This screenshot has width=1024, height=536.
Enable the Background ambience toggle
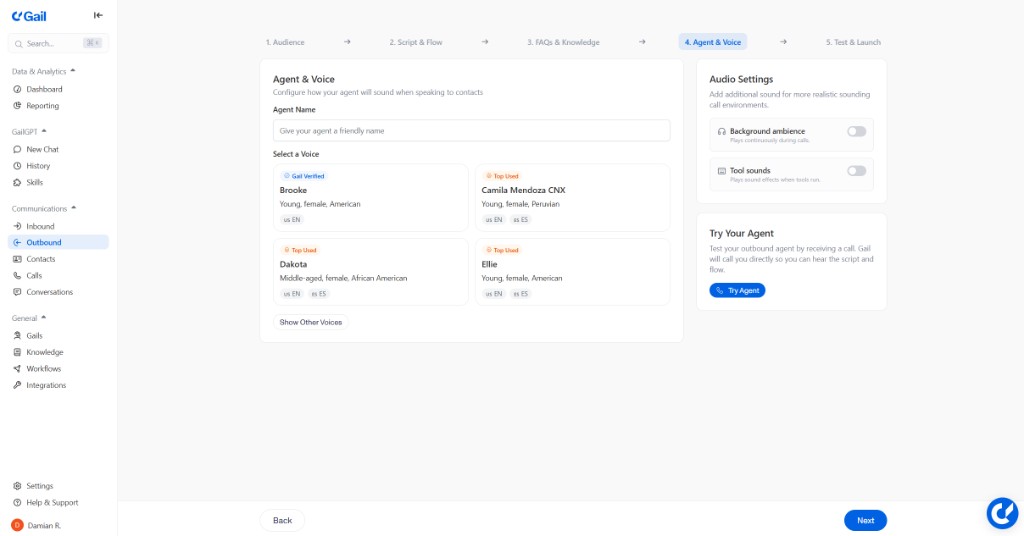coord(856,131)
